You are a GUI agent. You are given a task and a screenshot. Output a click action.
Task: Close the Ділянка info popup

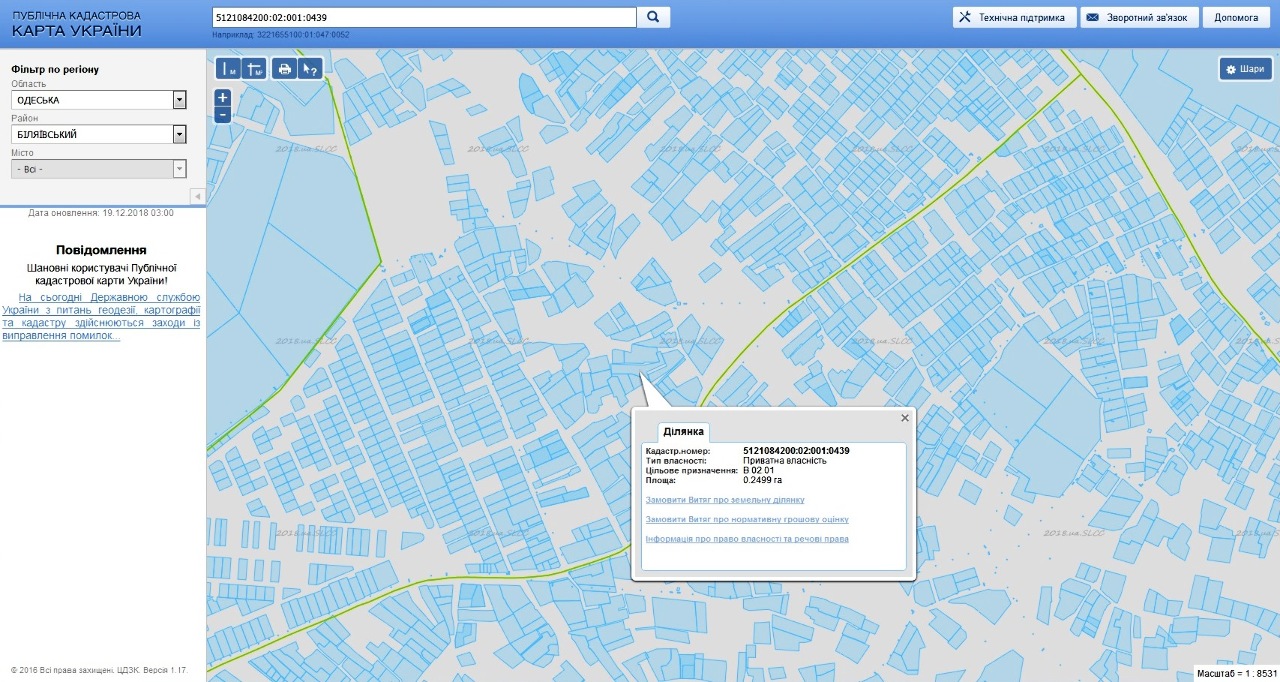[x=905, y=418]
